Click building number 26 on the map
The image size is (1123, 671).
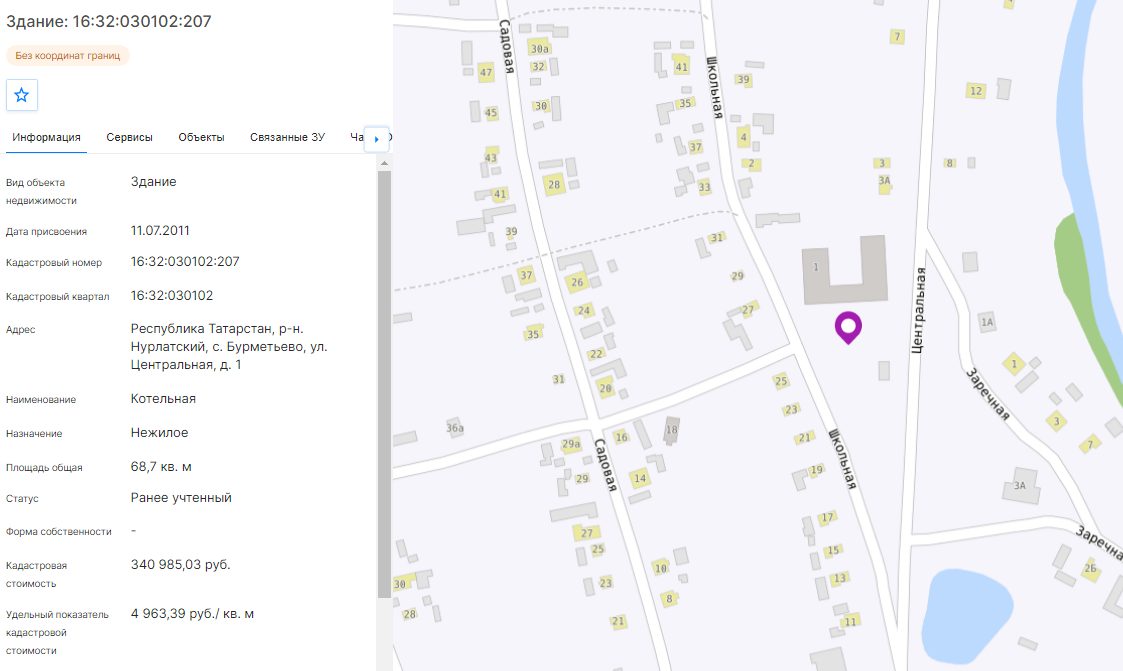click(x=577, y=282)
